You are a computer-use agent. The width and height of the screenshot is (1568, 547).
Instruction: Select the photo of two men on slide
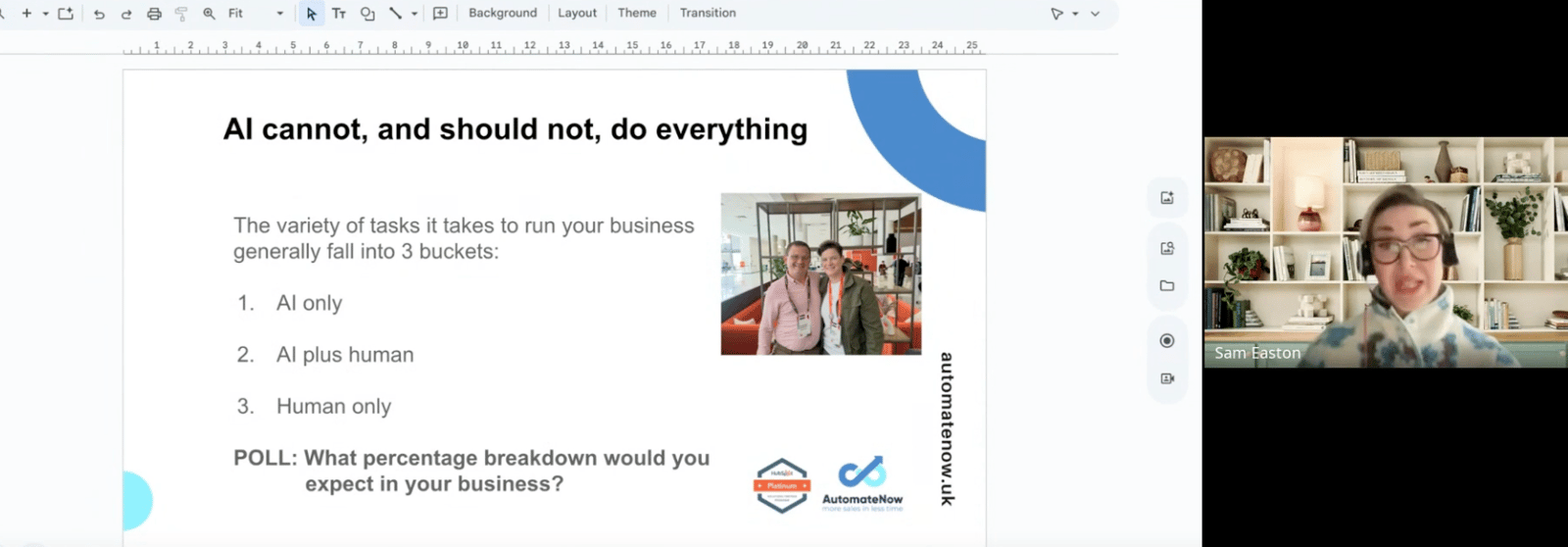pyautogui.click(x=820, y=273)
